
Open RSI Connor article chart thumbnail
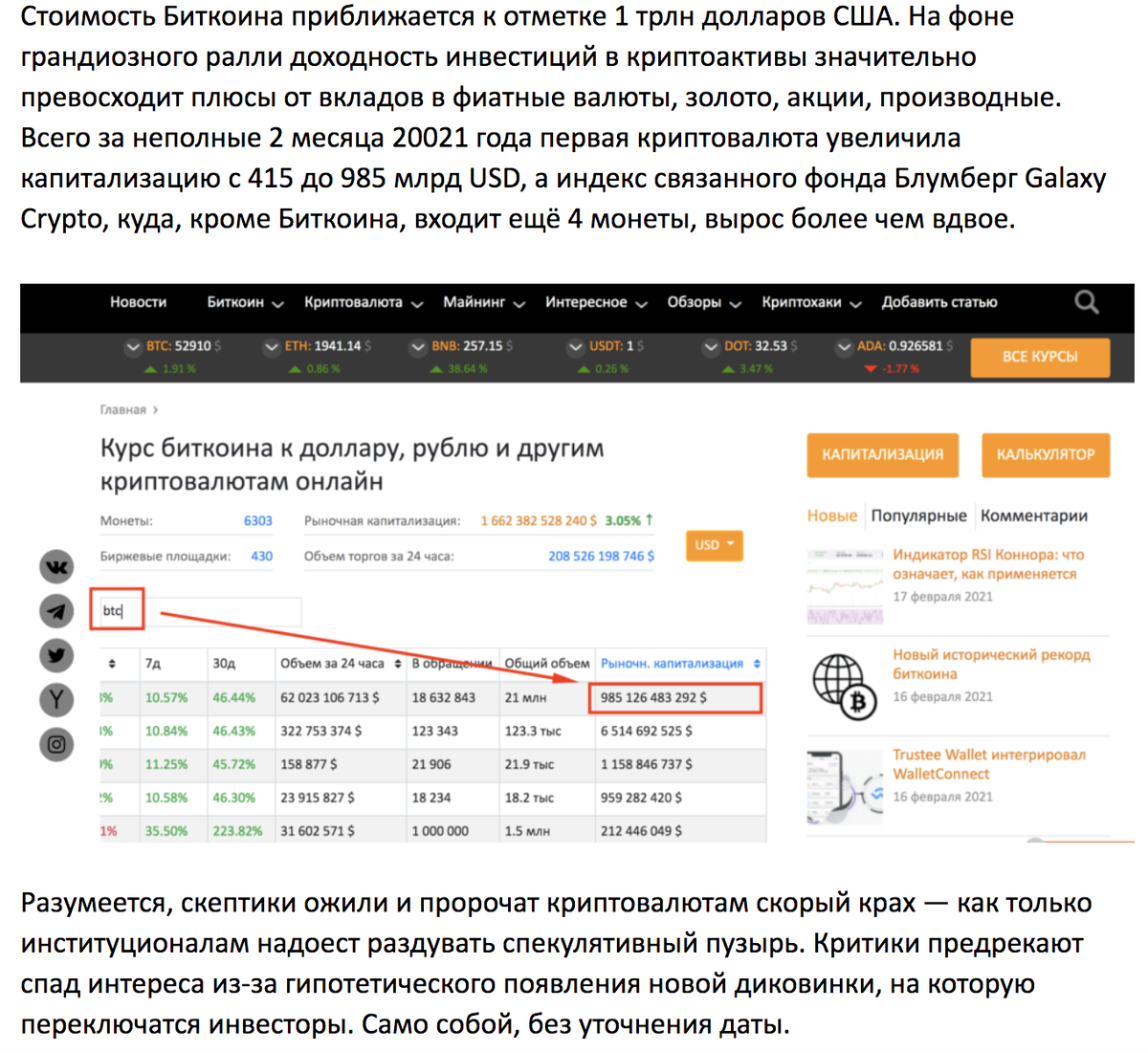tap(845, 586)
